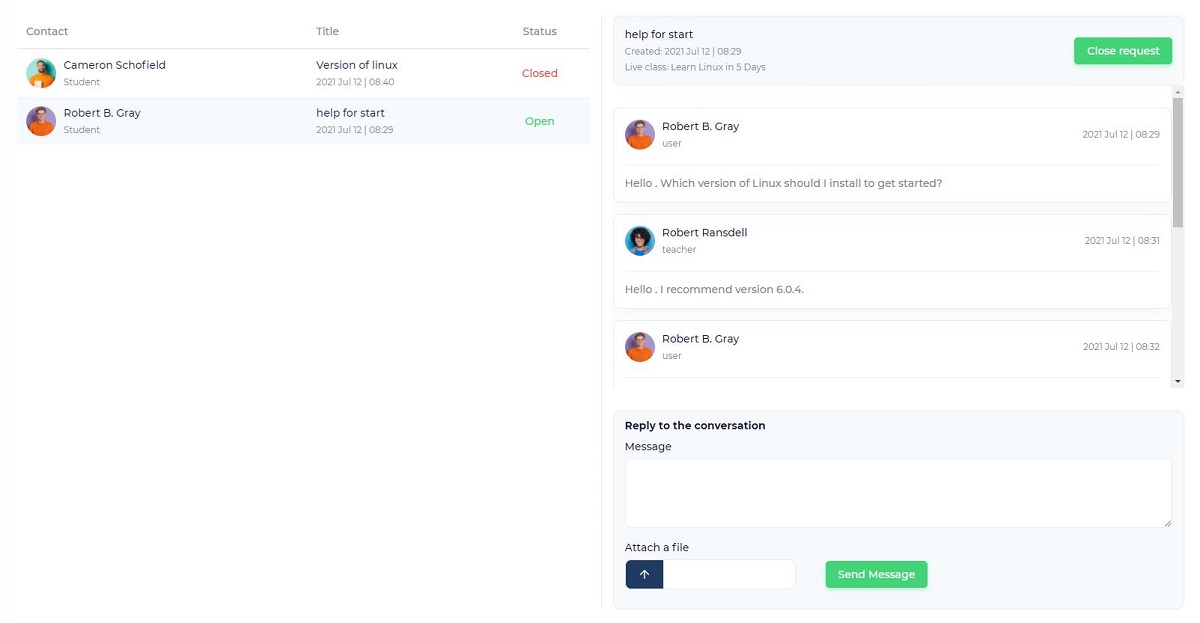Click the upload arrow icon for attachments
Viewport: 1200px width, 623px height.
[644, 574]
